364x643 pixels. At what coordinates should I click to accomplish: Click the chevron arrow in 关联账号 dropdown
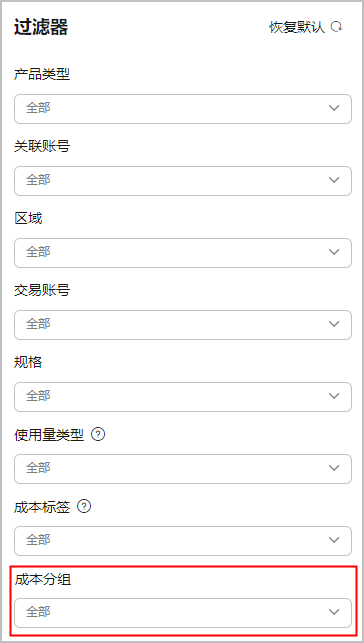(x=334, y=180)
